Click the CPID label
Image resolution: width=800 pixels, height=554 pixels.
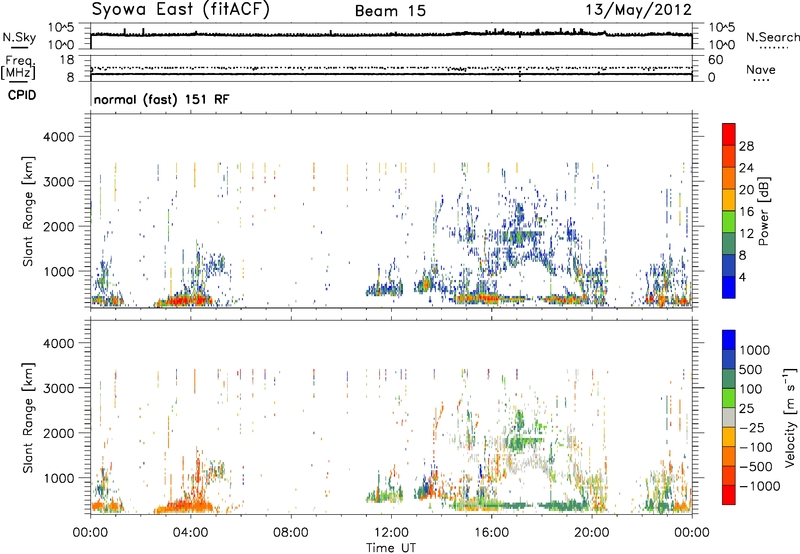(22, 95)
